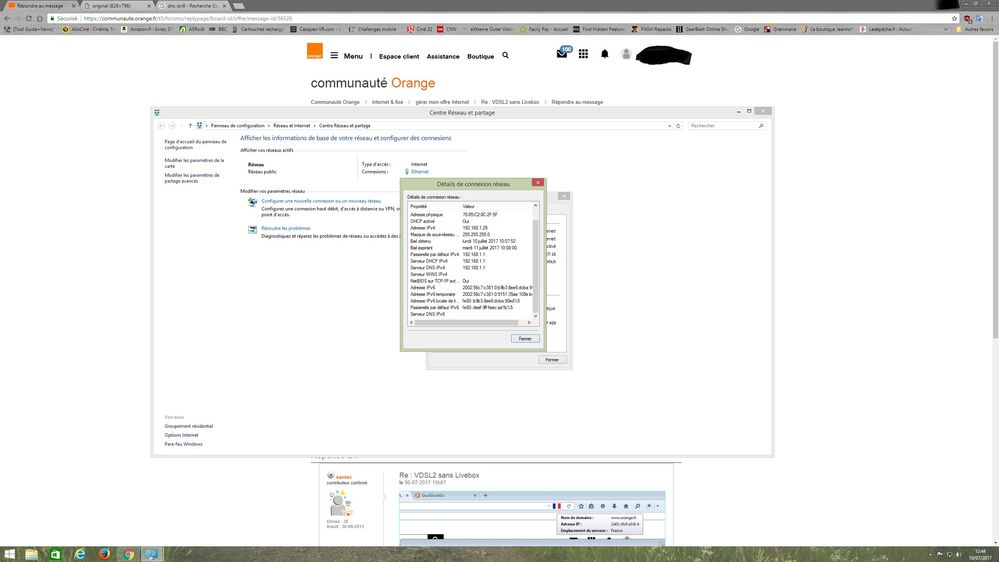Click the scroll-up arrow in details list
Screen dimensions: 999x562
pos(535,206)
